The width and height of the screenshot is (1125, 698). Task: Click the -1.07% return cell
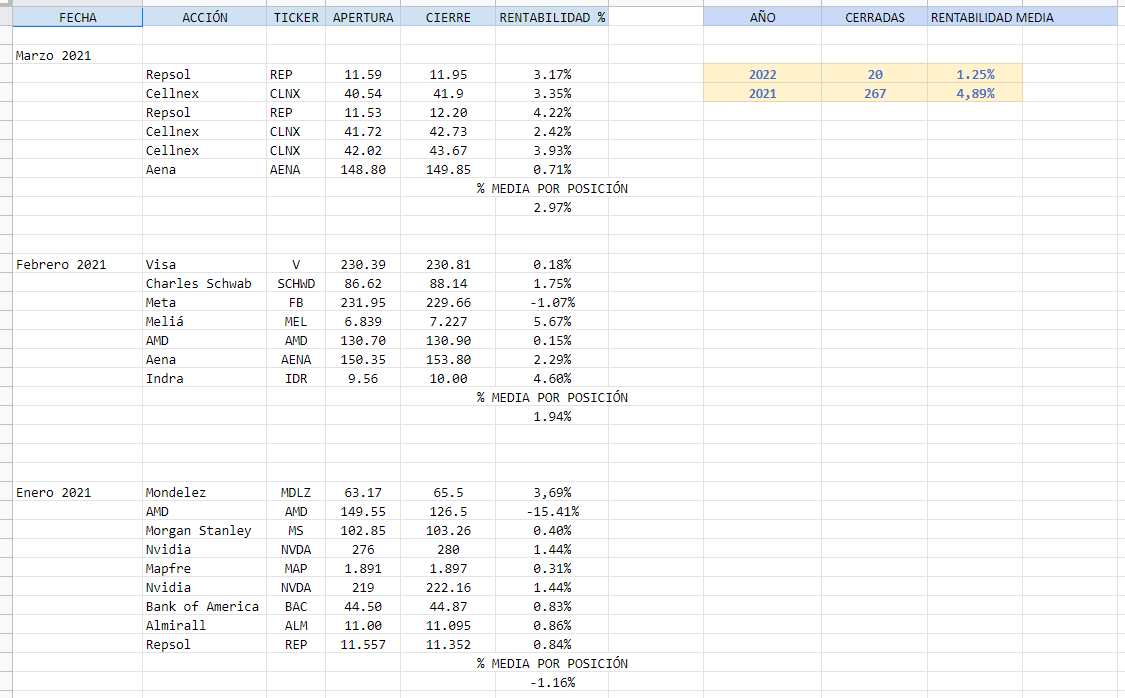coord(552,303)
